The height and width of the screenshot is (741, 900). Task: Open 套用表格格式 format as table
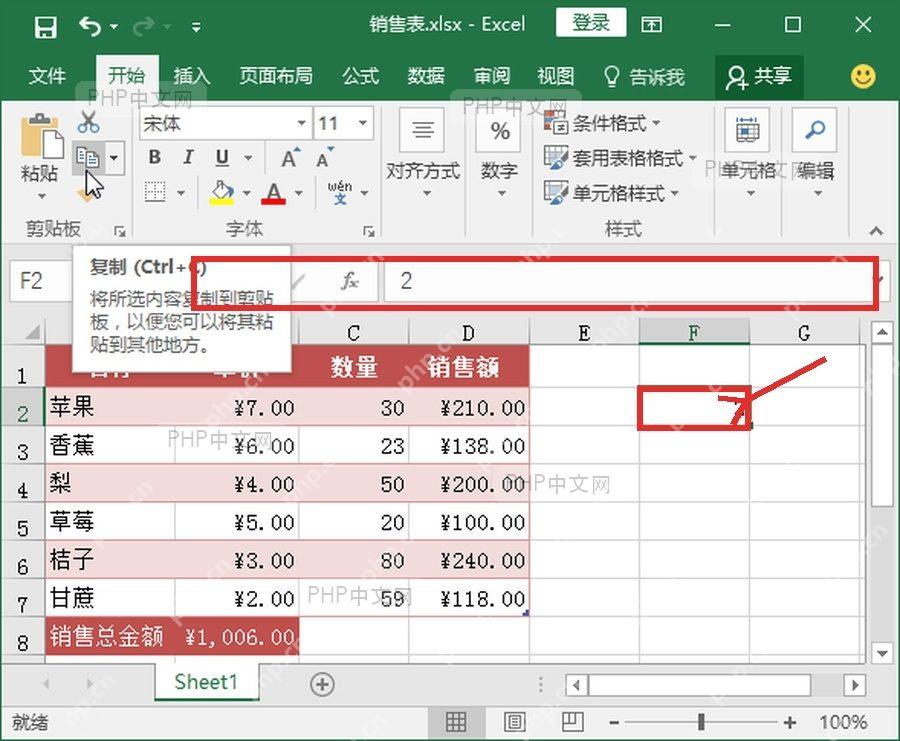point(620,157)
